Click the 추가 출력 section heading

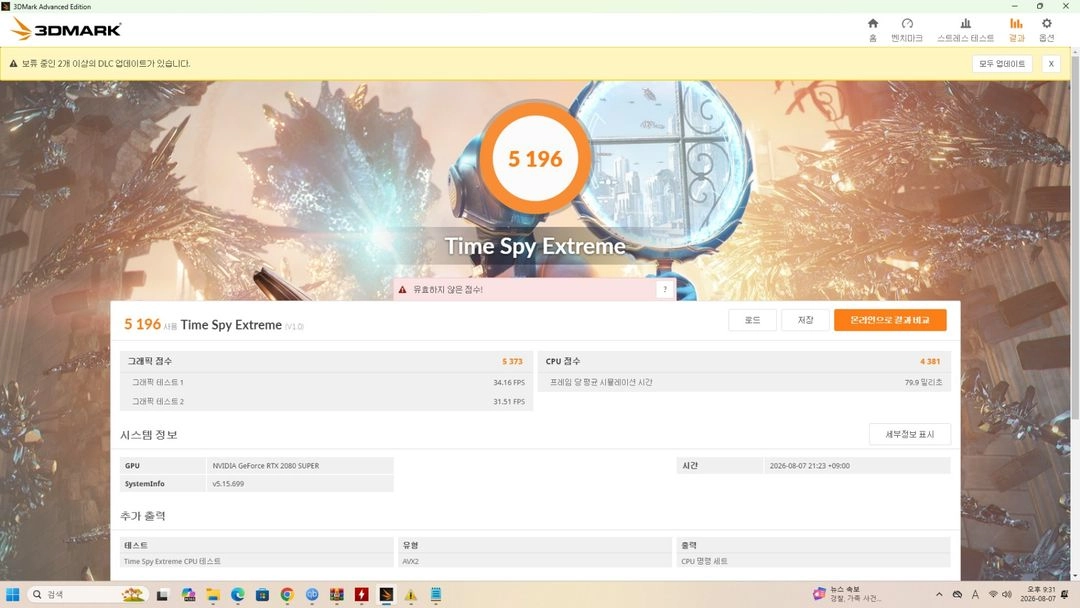point(143,516)
